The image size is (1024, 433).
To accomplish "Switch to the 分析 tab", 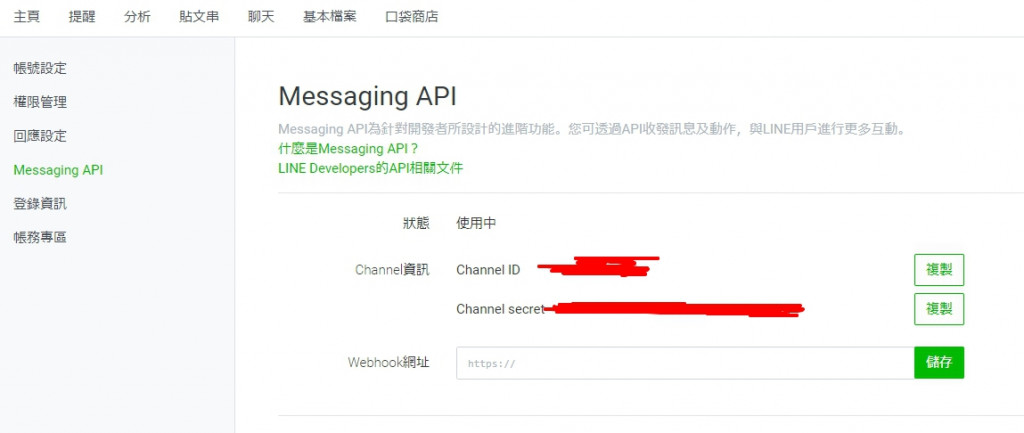I will [x=137, y=17].
